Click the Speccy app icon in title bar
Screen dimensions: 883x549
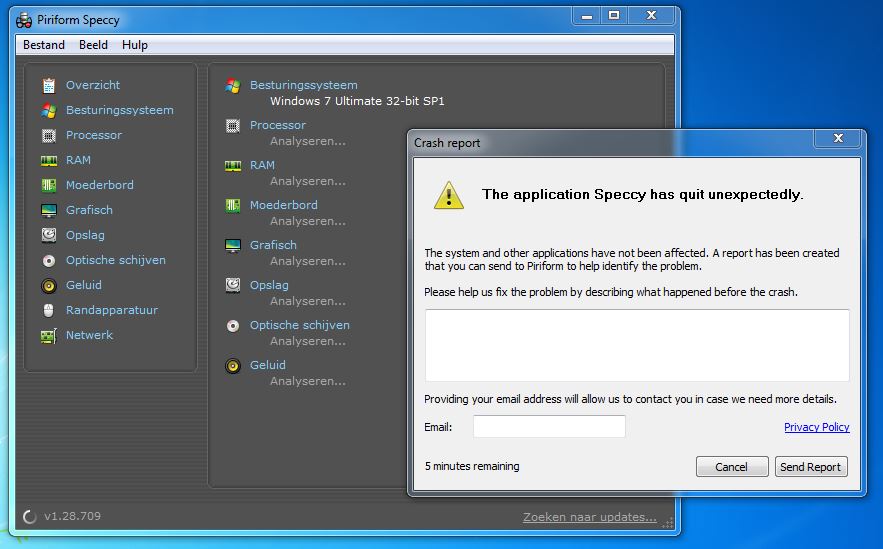24,21
